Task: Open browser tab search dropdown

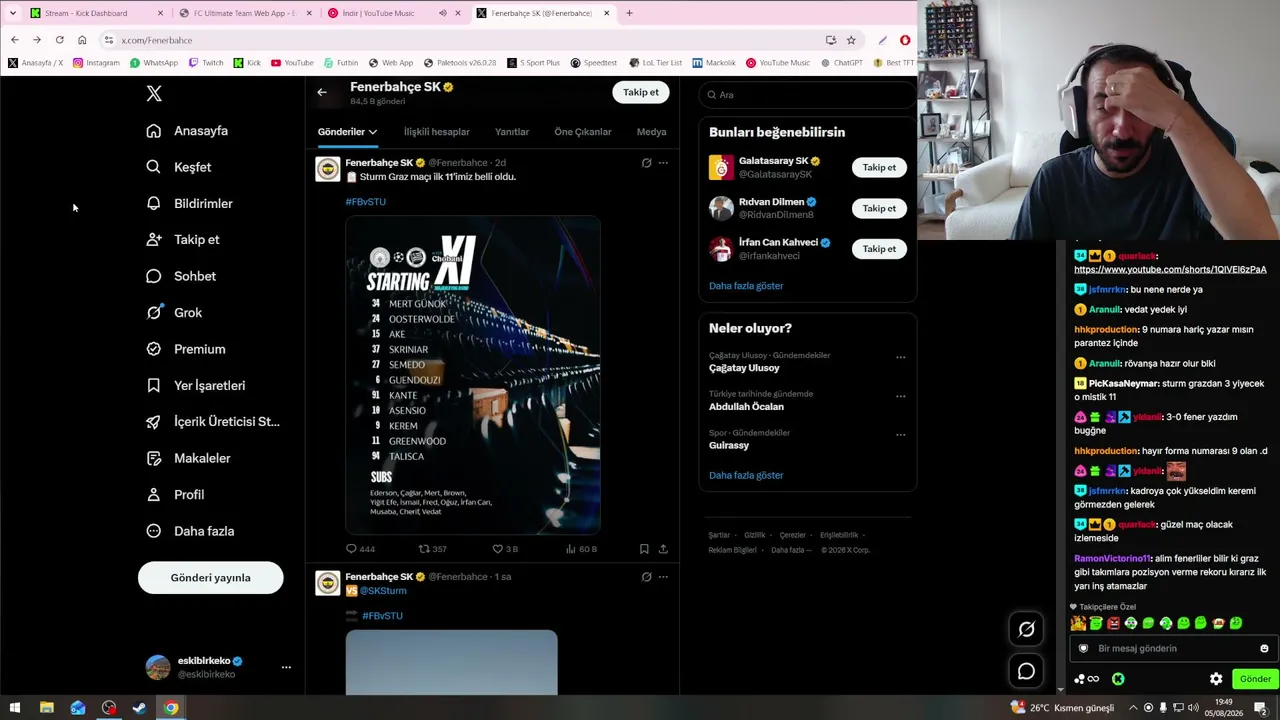Action: [12, 13]
